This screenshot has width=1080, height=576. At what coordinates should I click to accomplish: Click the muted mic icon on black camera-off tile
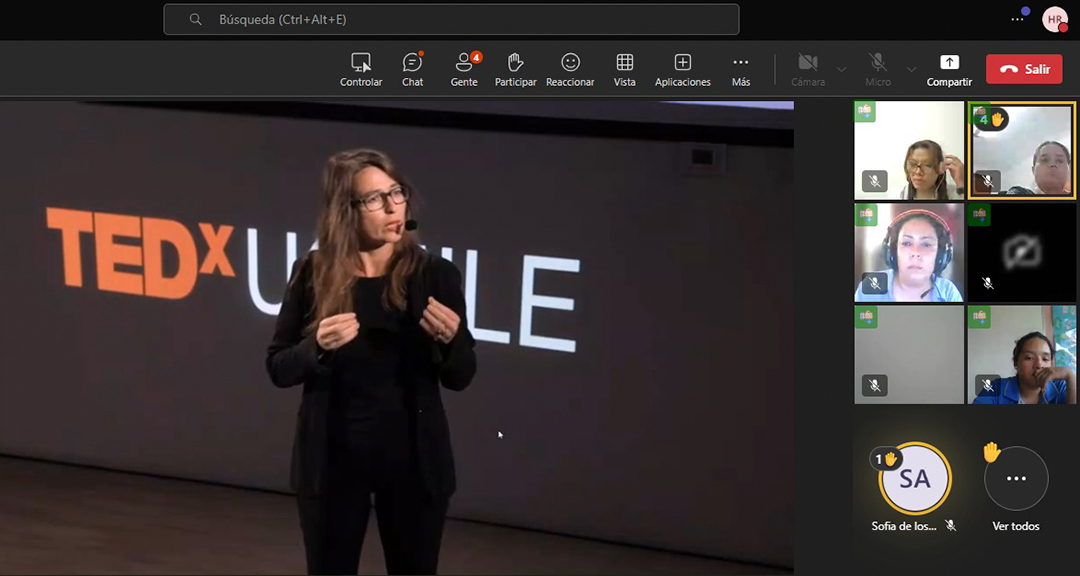tap(988, 283)
